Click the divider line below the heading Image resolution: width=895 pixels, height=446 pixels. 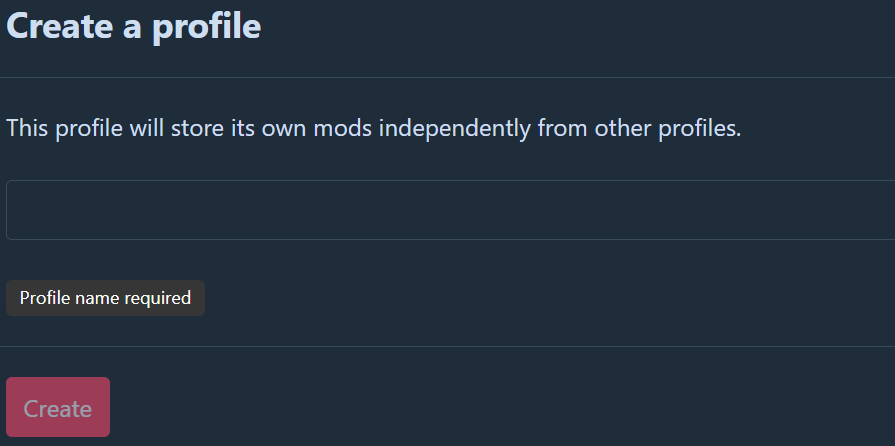click(450, 77)
